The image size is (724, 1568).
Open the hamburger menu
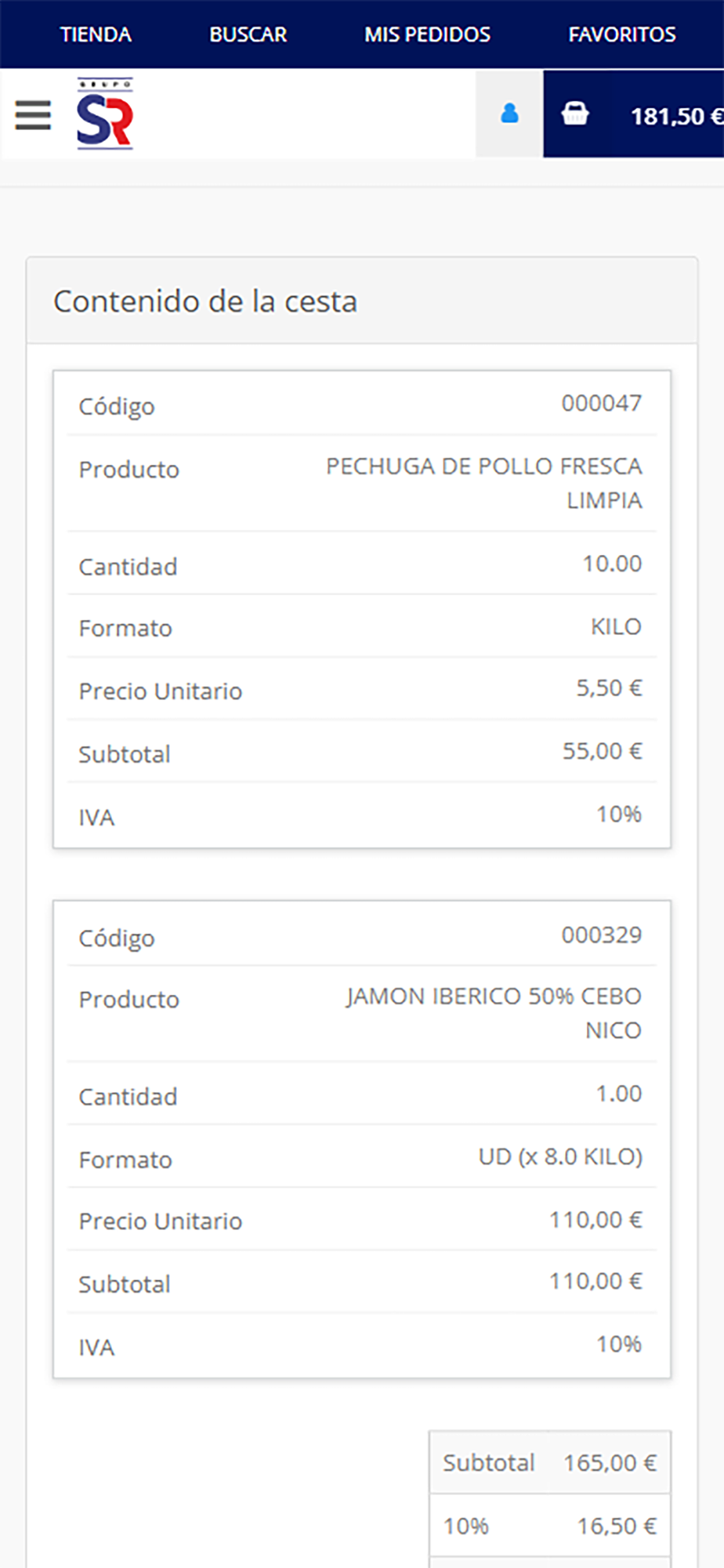(33, 115)
